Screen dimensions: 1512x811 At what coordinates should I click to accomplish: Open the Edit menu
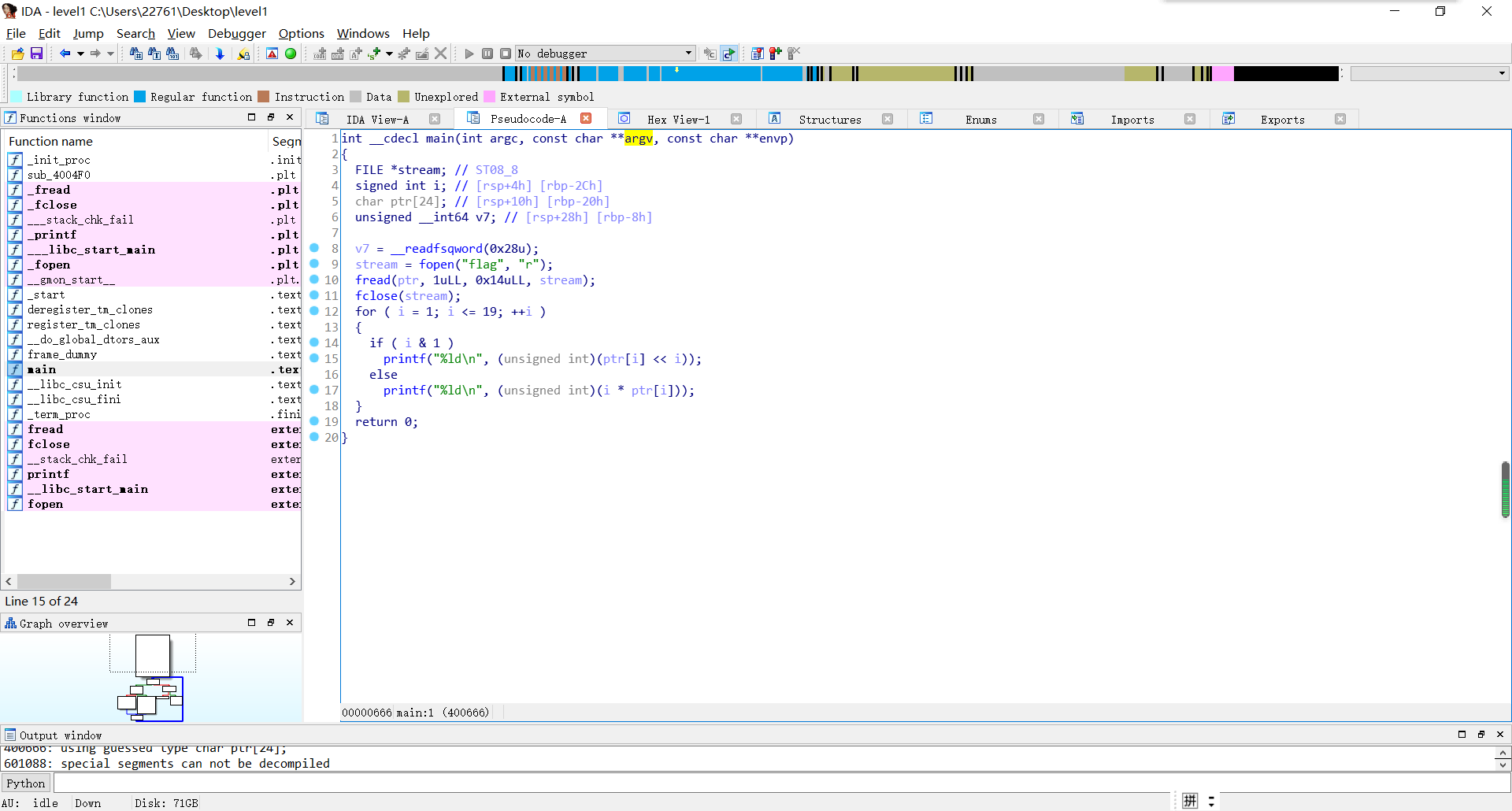(x=49, y=33)
